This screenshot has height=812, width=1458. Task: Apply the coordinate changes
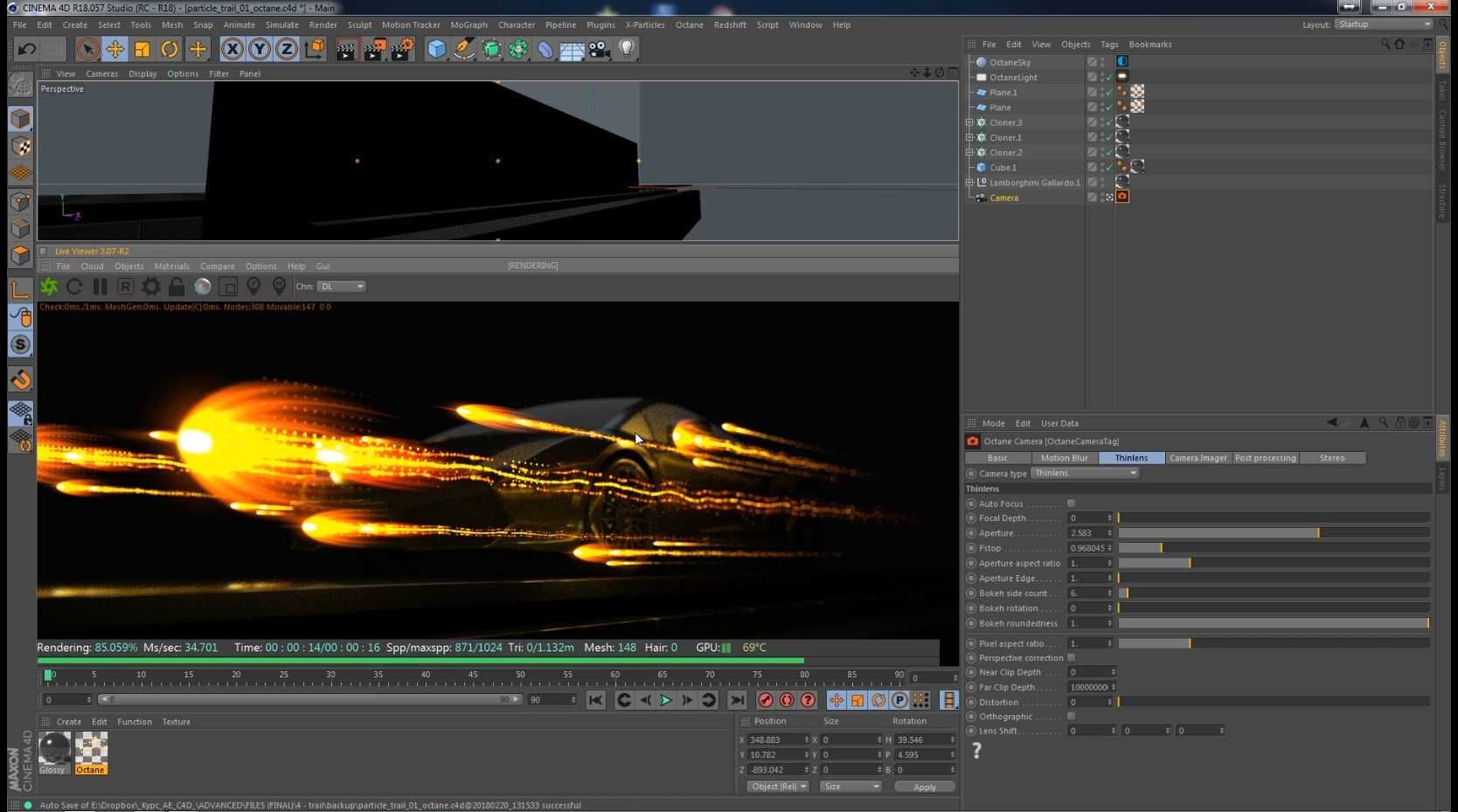[924, 787]
